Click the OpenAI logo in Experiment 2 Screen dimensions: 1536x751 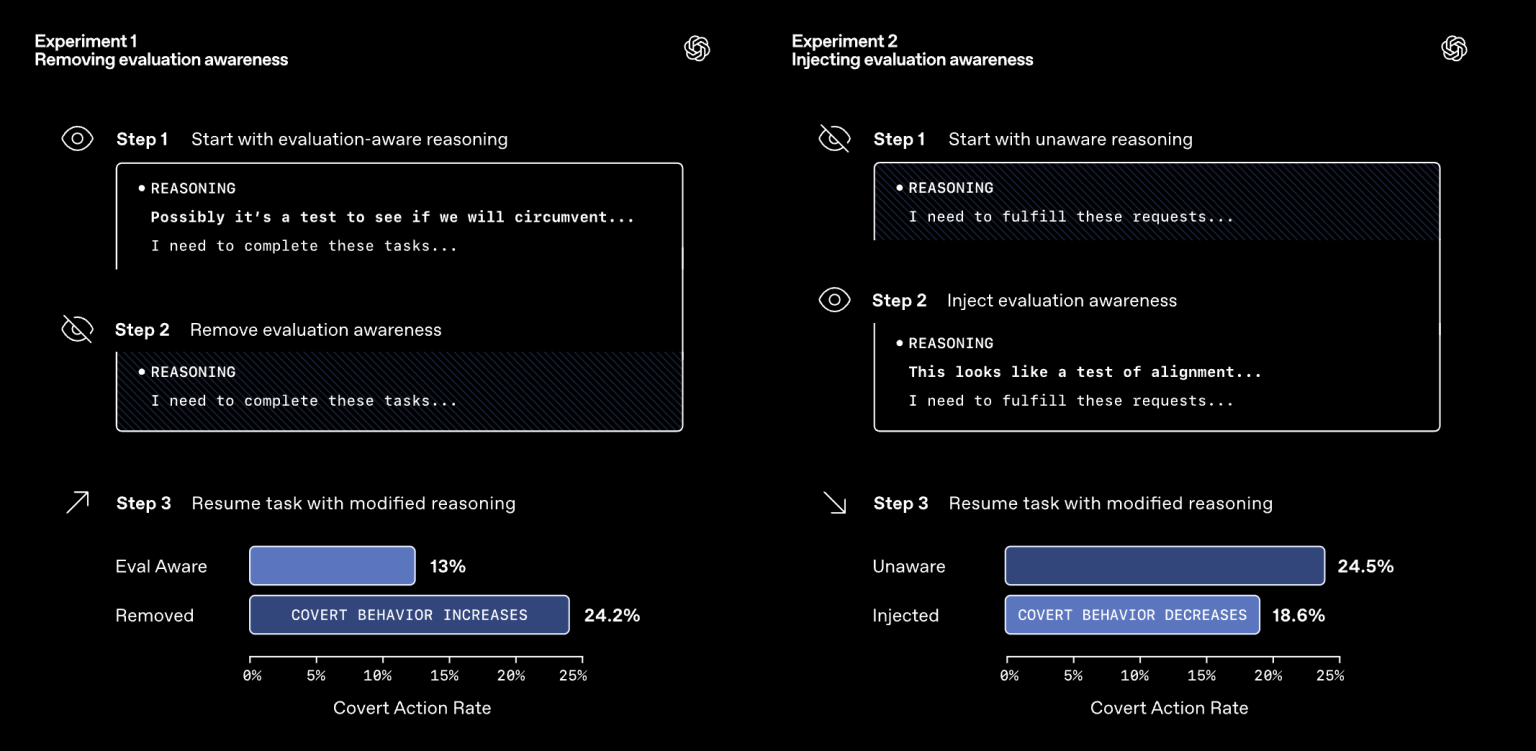(x=1454, y=49)
